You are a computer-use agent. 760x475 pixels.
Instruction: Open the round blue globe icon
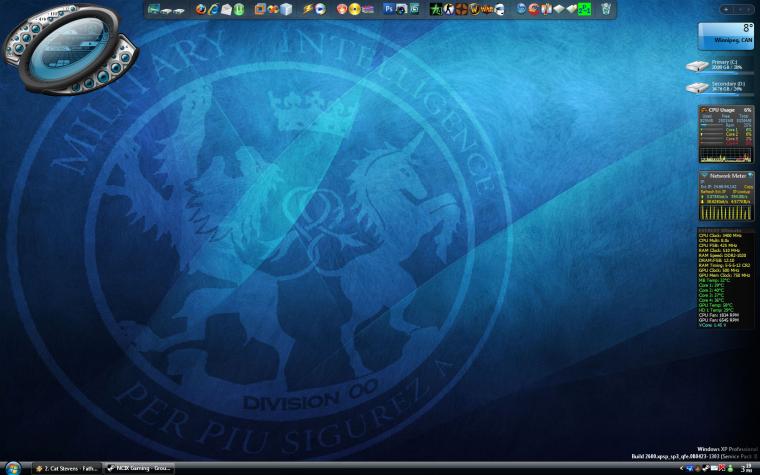pos(521,9)
